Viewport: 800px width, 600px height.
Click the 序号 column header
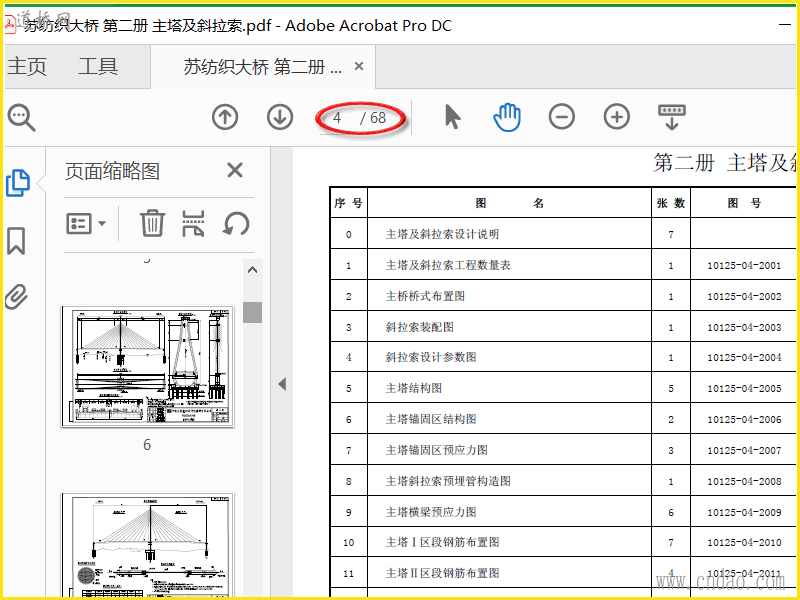coord(348,203)
